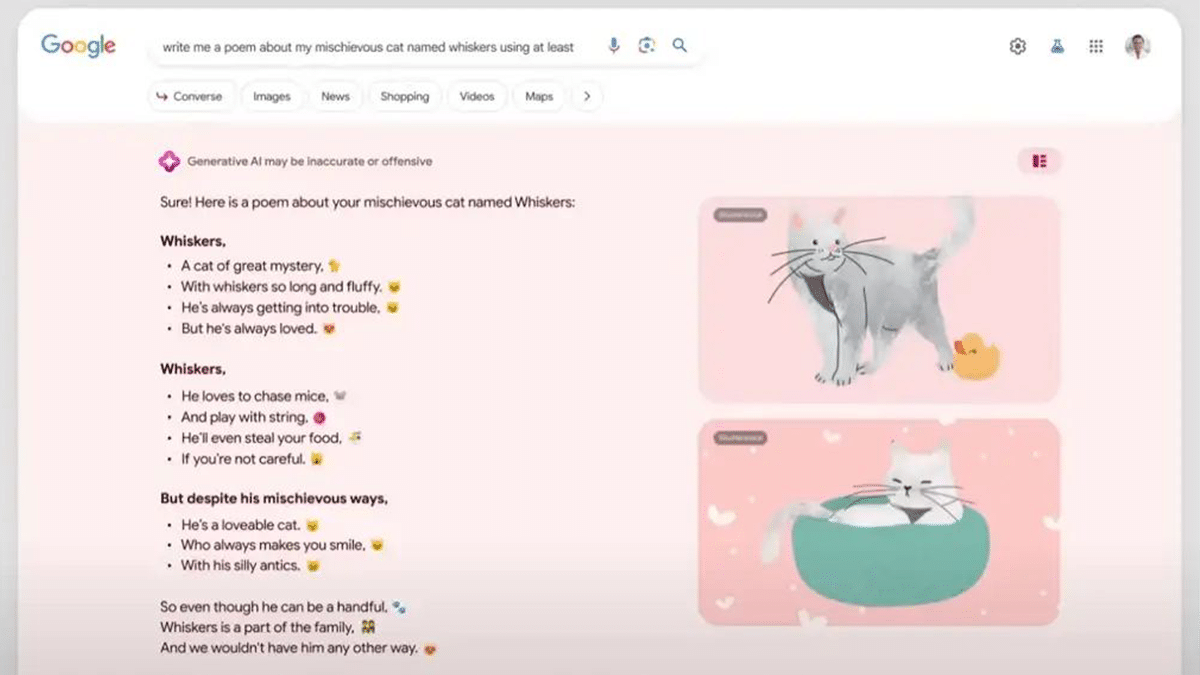Open Search Labs flask icon
Screen dimensions: 1200x675
[1057, 46]
